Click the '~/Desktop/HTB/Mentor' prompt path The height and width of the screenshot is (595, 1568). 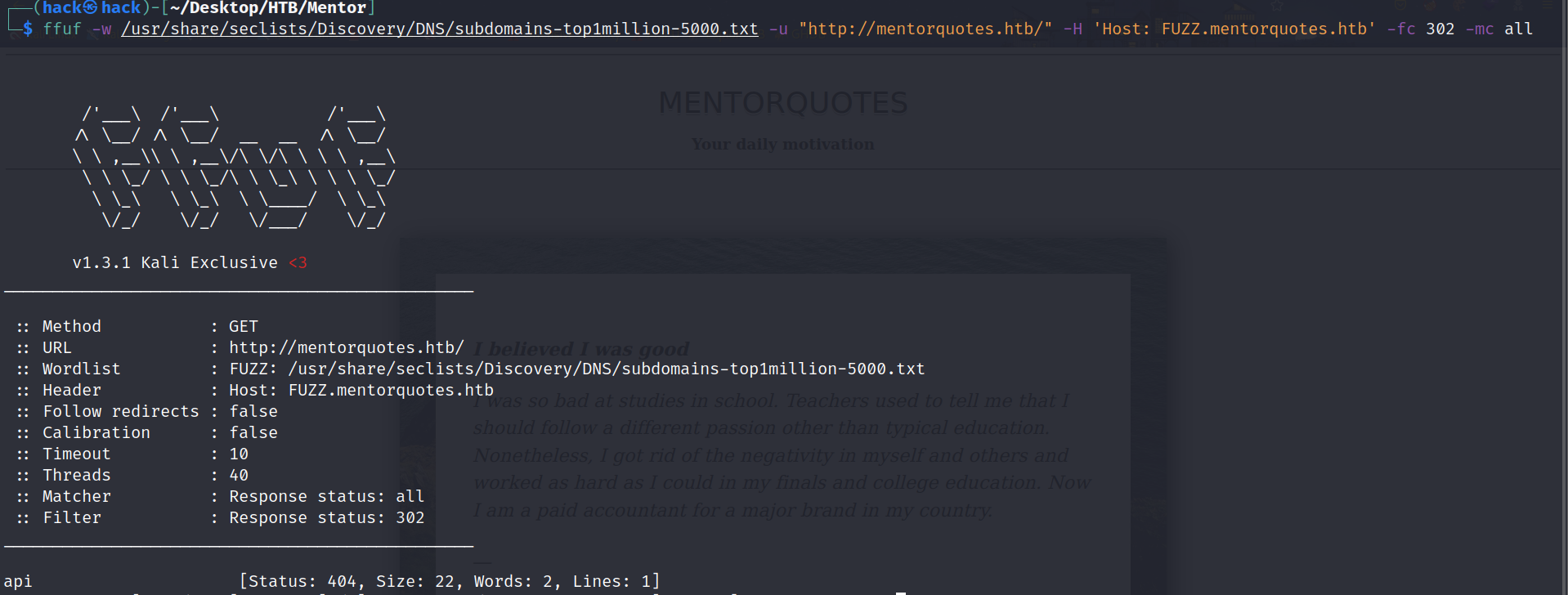click(268, 8)
